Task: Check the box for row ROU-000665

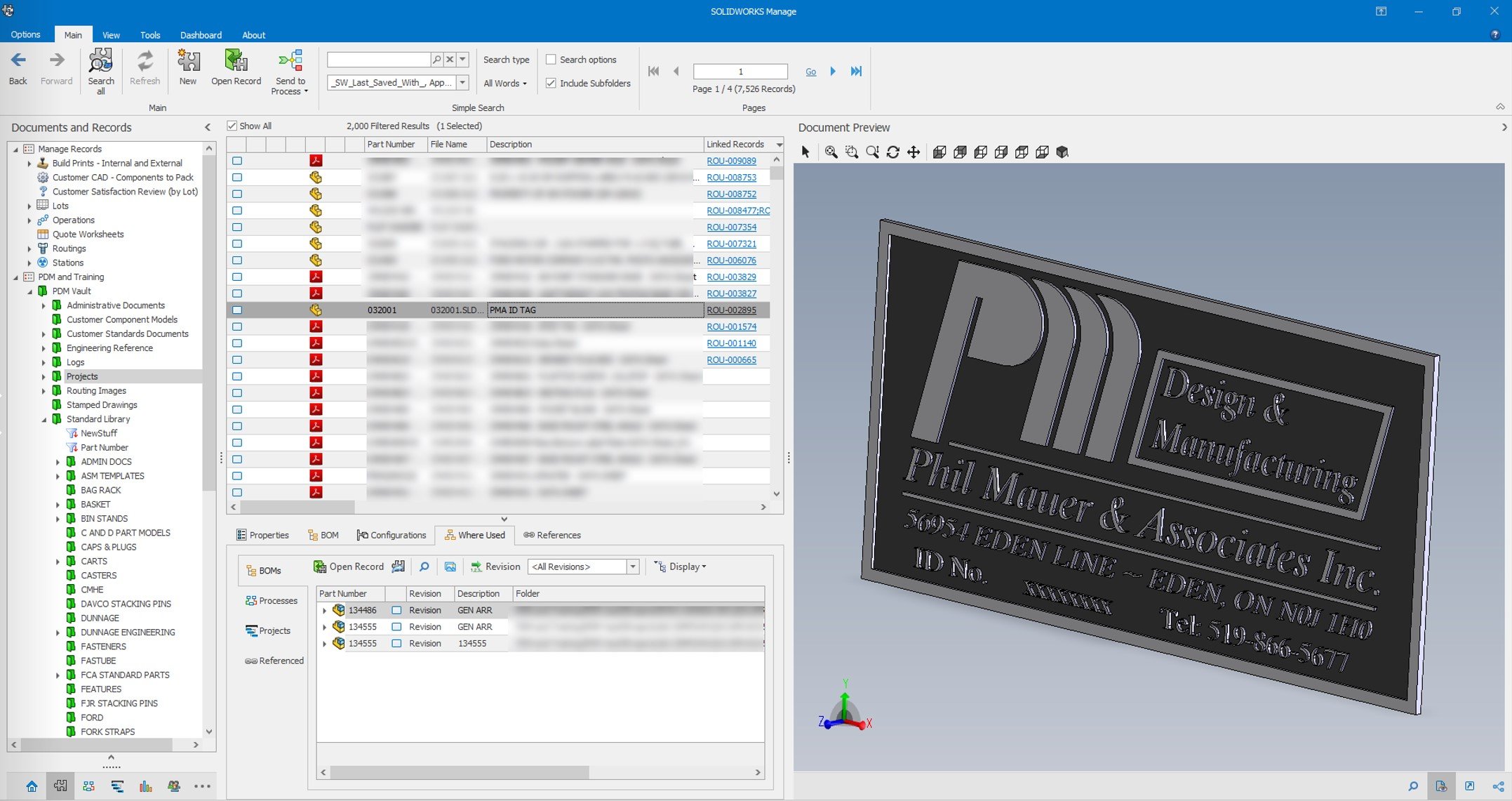Action: [237, 359]
